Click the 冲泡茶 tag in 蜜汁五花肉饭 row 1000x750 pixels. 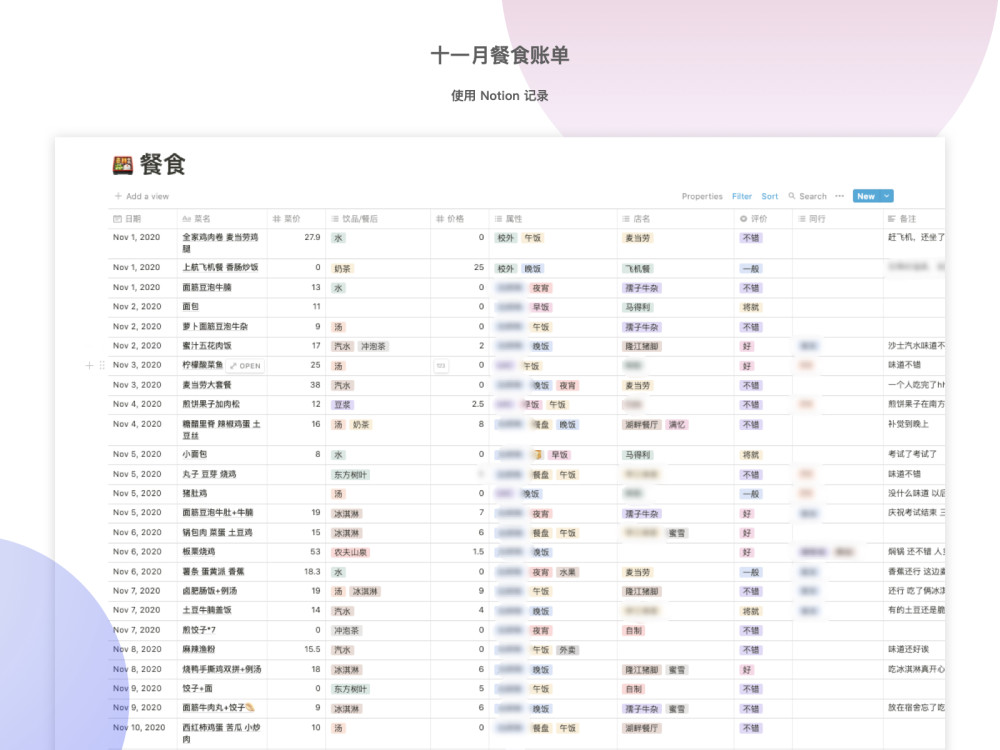pos(373,347)
